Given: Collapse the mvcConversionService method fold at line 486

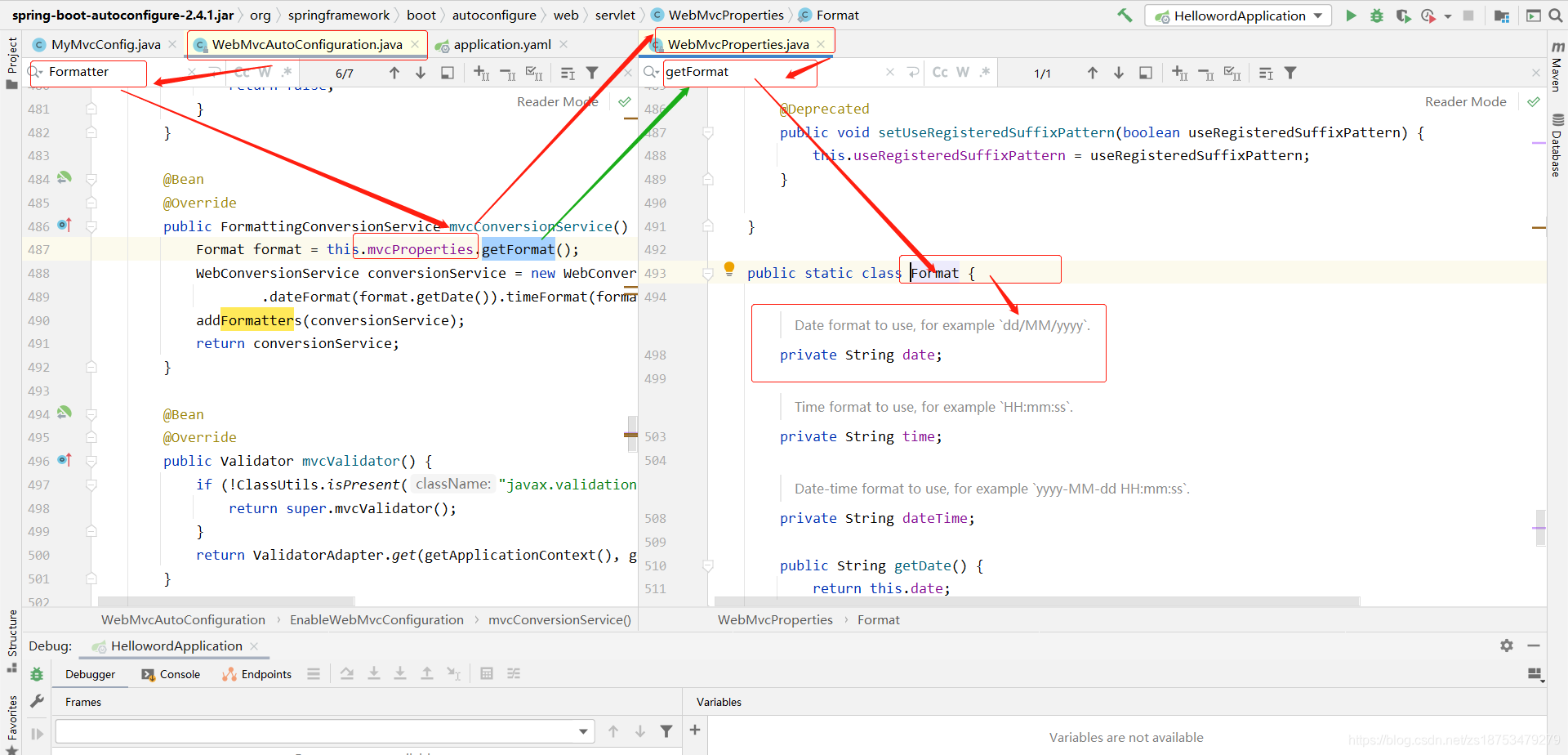Looking at the screenshot, I should [x=91, y=226].
